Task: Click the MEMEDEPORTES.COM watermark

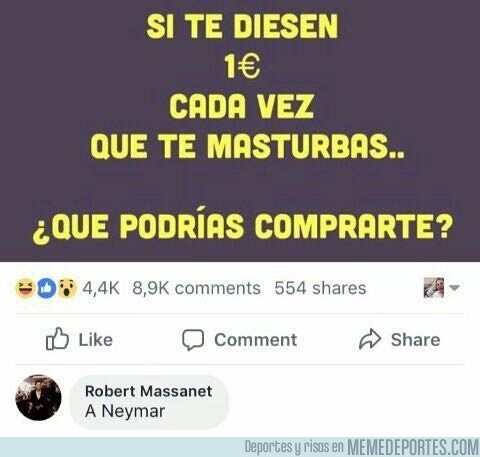Action: click(x=413, y=447)
